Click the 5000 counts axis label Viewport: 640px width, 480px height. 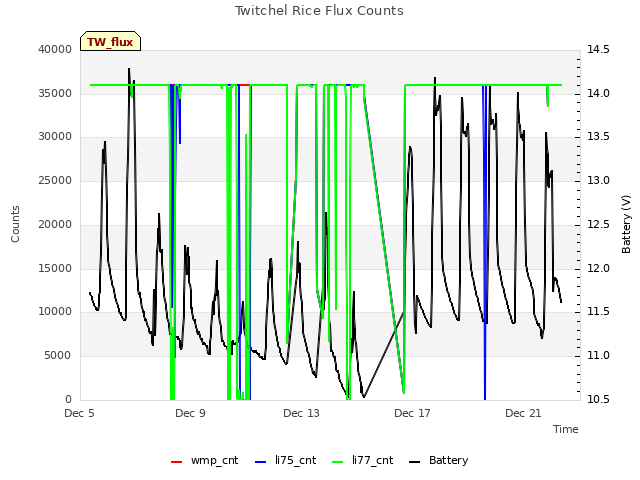pos(58,356)
